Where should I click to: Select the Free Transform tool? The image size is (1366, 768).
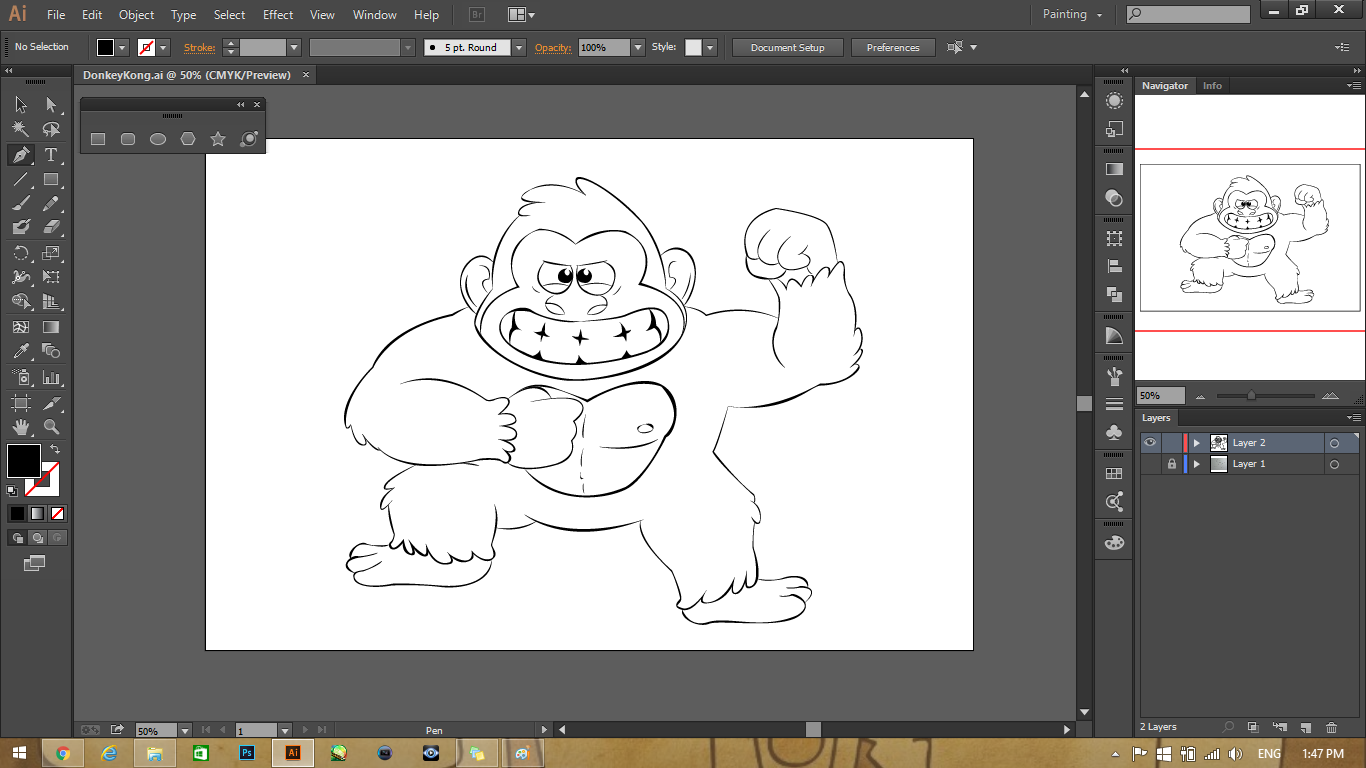pyautogui.click(x=51, y=277)
